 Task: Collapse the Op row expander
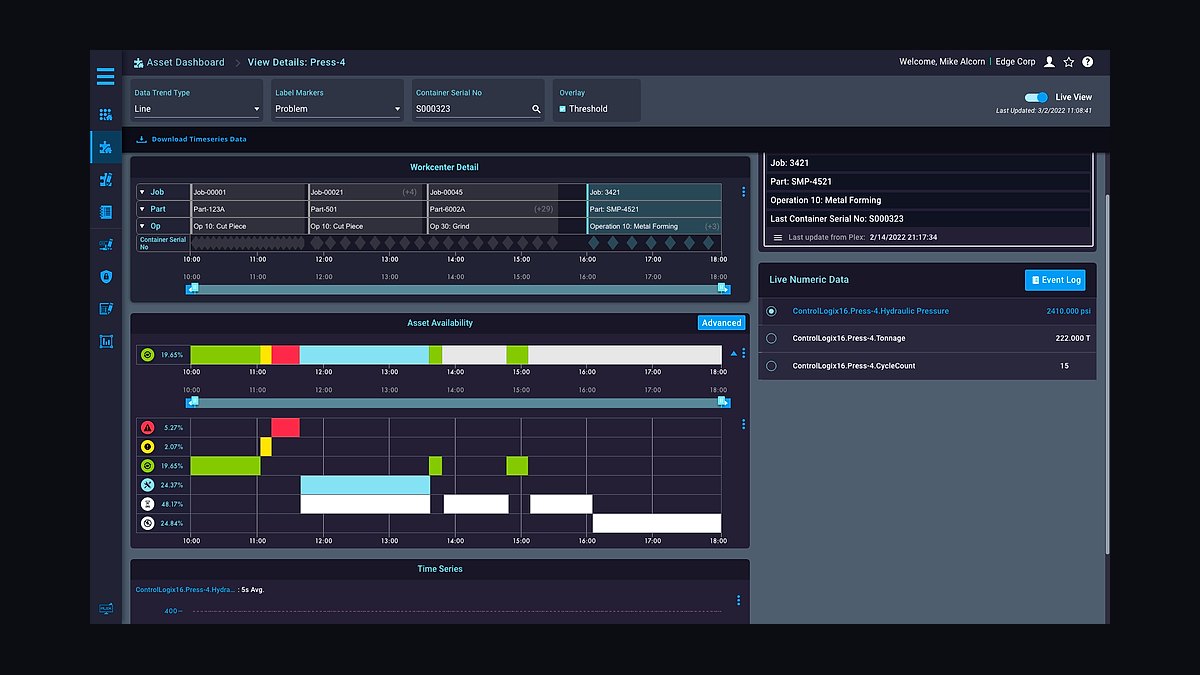click(x=142, y=226)
